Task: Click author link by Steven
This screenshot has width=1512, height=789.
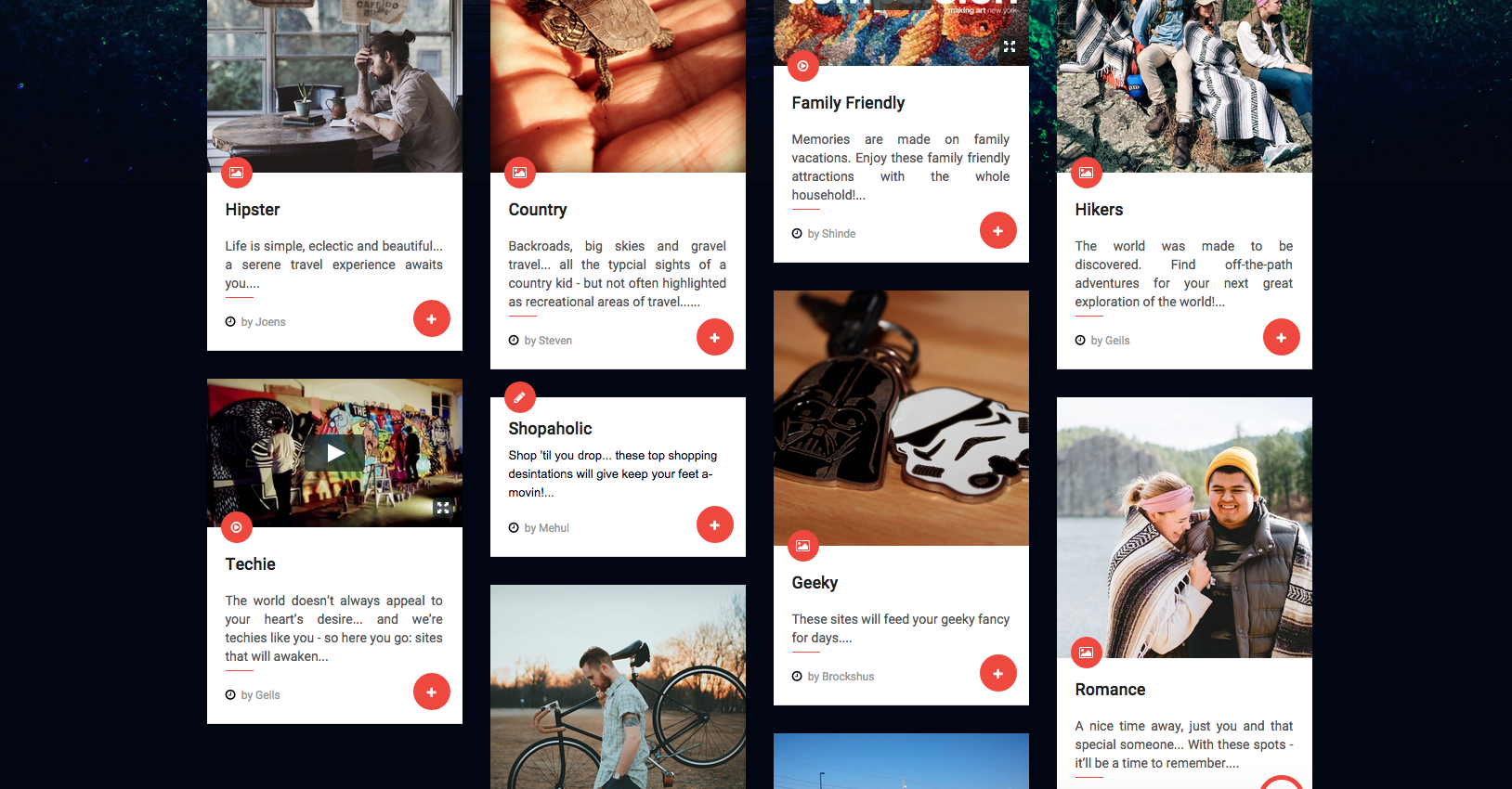Action: pos(548,341)
